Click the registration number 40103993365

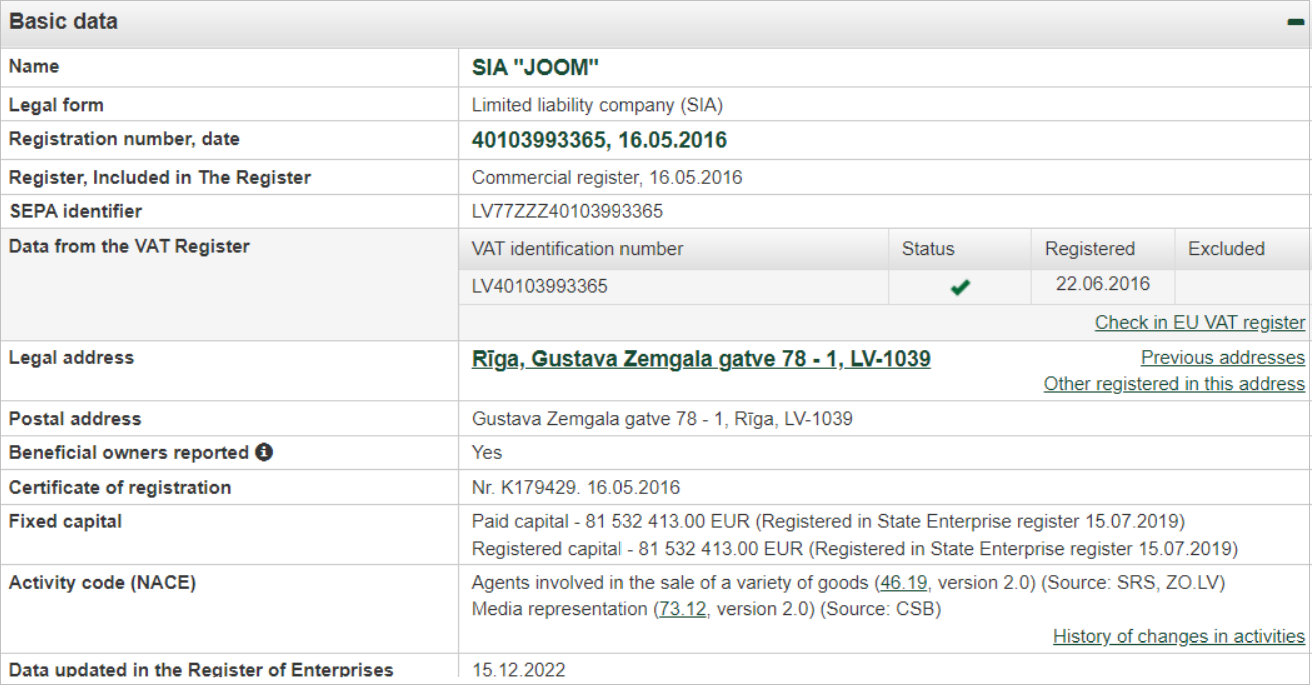538,140
